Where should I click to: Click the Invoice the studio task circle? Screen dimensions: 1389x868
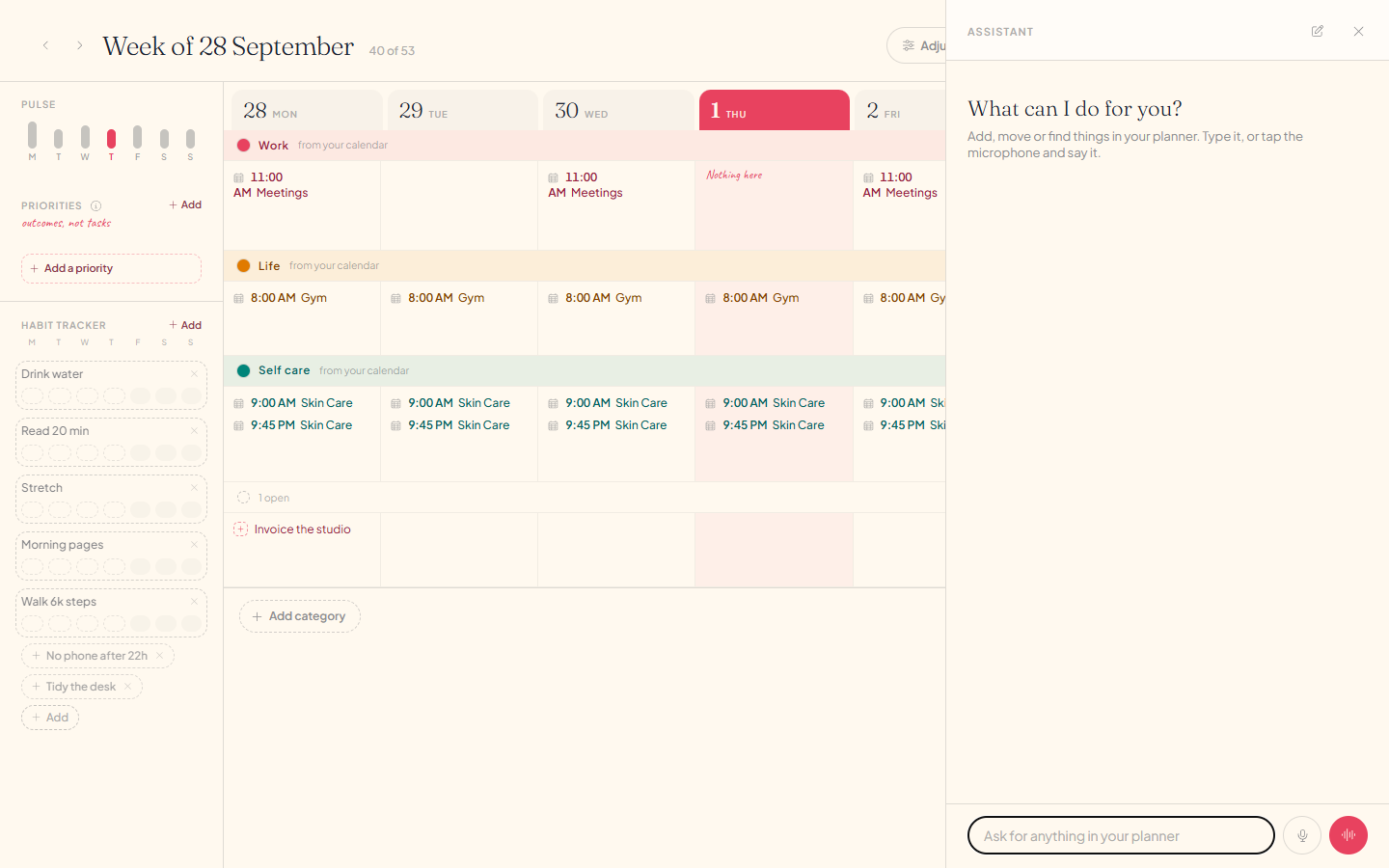pos(240,529)
